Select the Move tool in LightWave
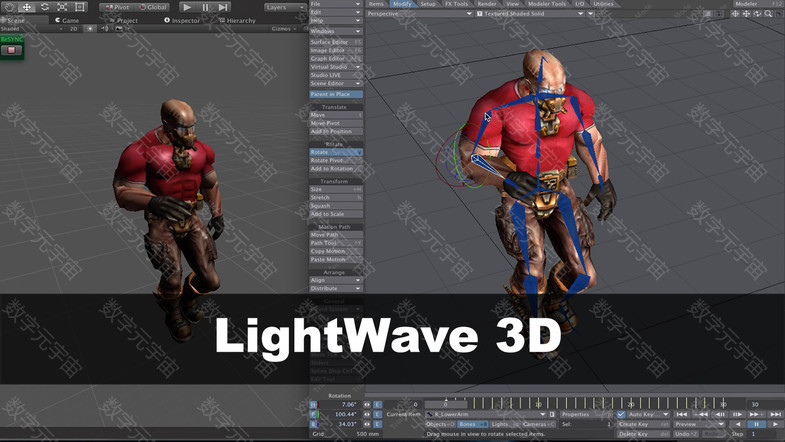The image size is (785, 442). pyautogui.click(x=335, y=115)
